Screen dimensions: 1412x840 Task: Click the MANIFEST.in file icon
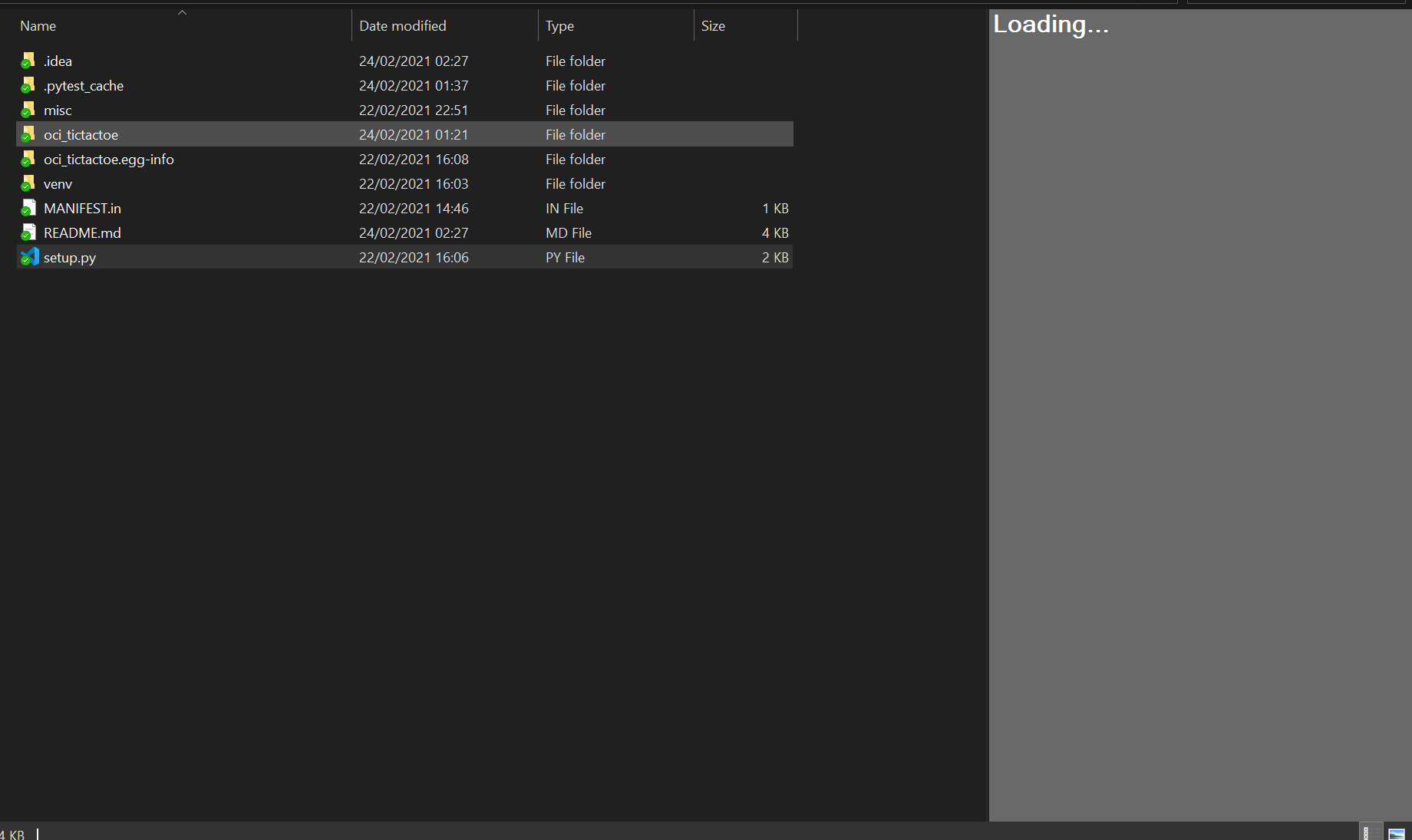tap(28, 208)
